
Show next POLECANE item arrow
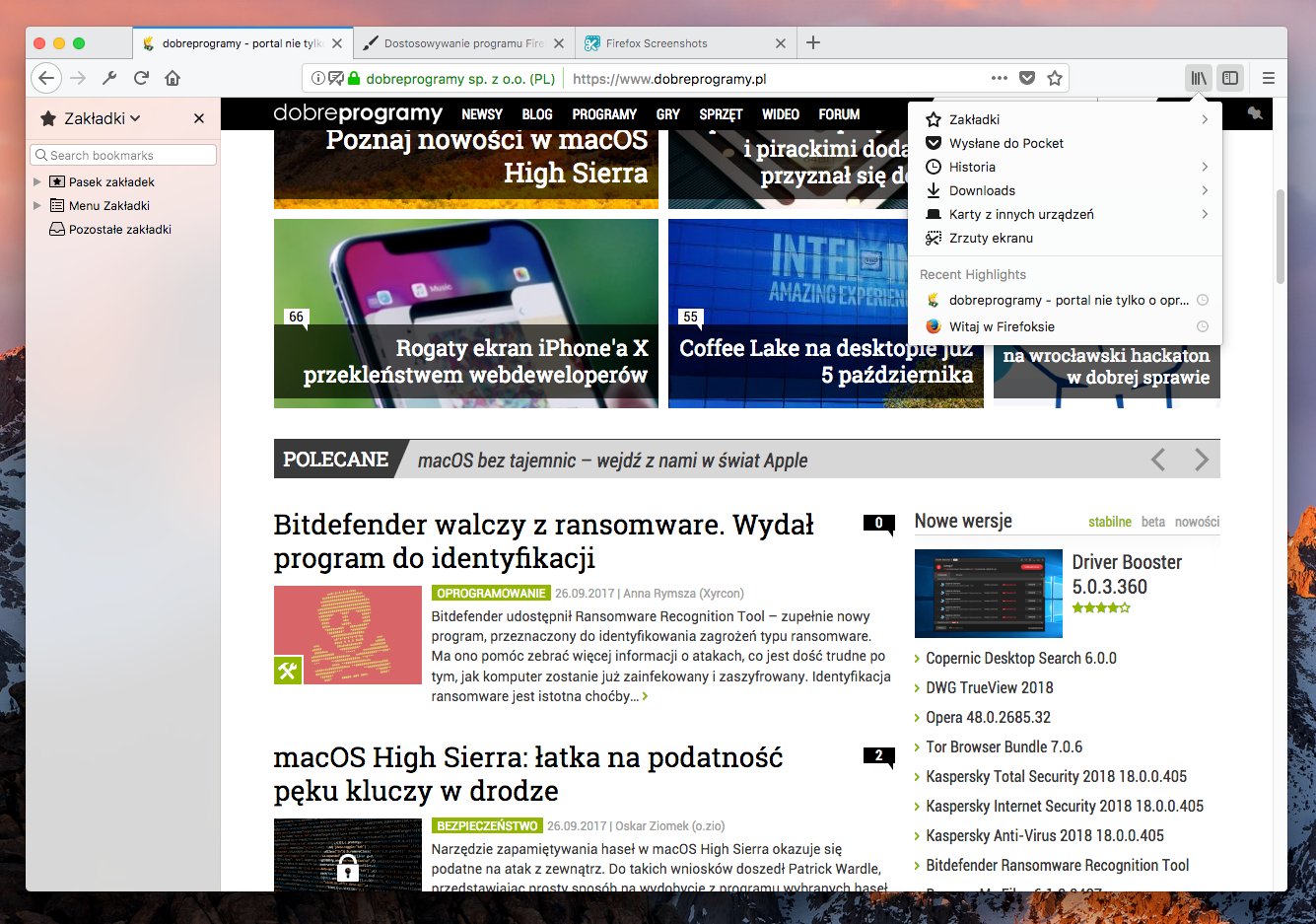tap(1201, 460)
